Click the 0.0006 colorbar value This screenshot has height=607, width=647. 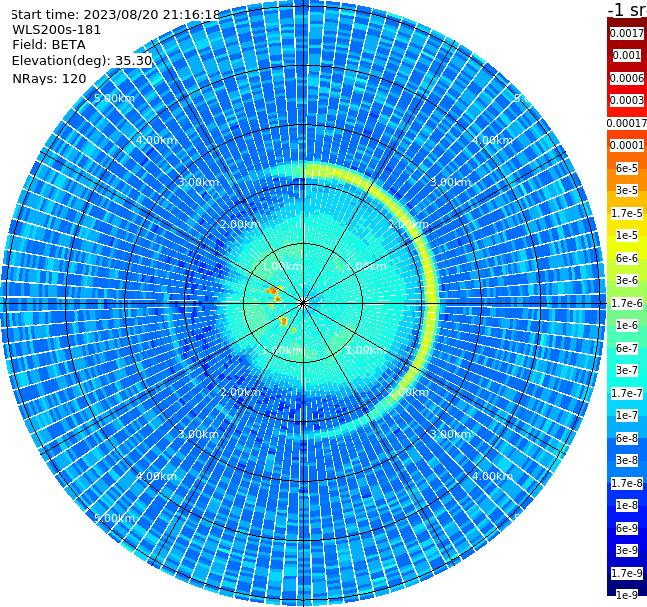tap(626, 78)
